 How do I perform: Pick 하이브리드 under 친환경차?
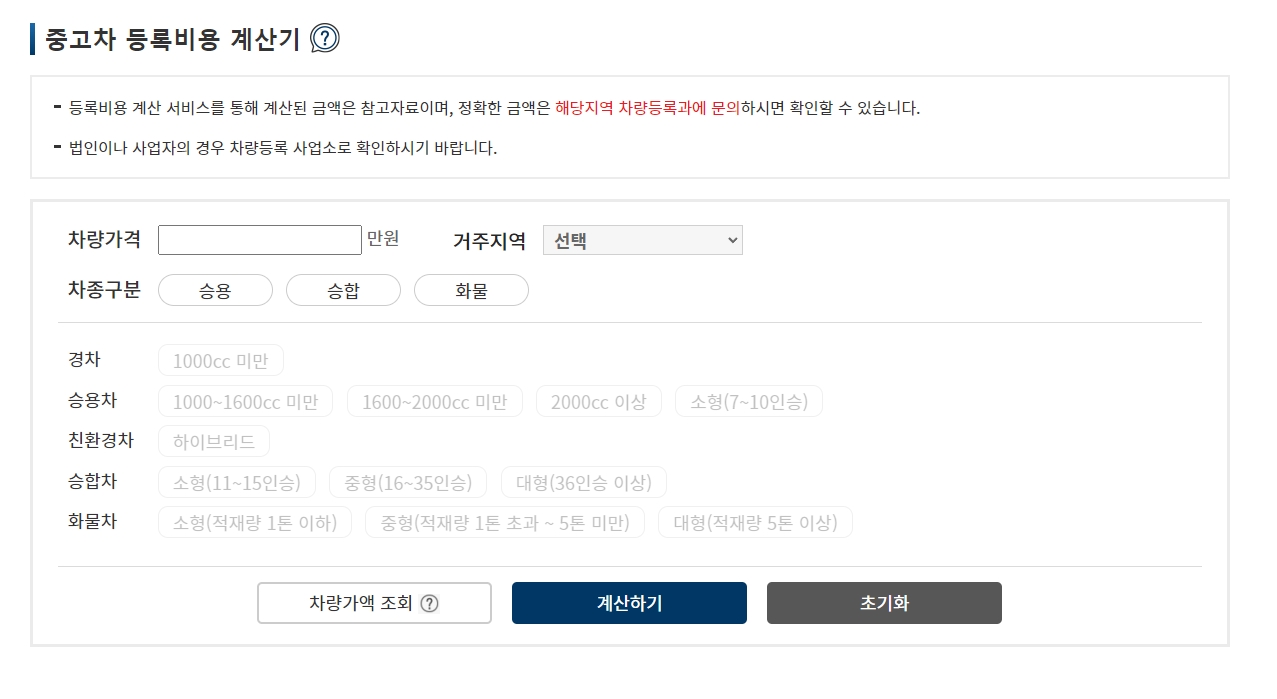214,441
